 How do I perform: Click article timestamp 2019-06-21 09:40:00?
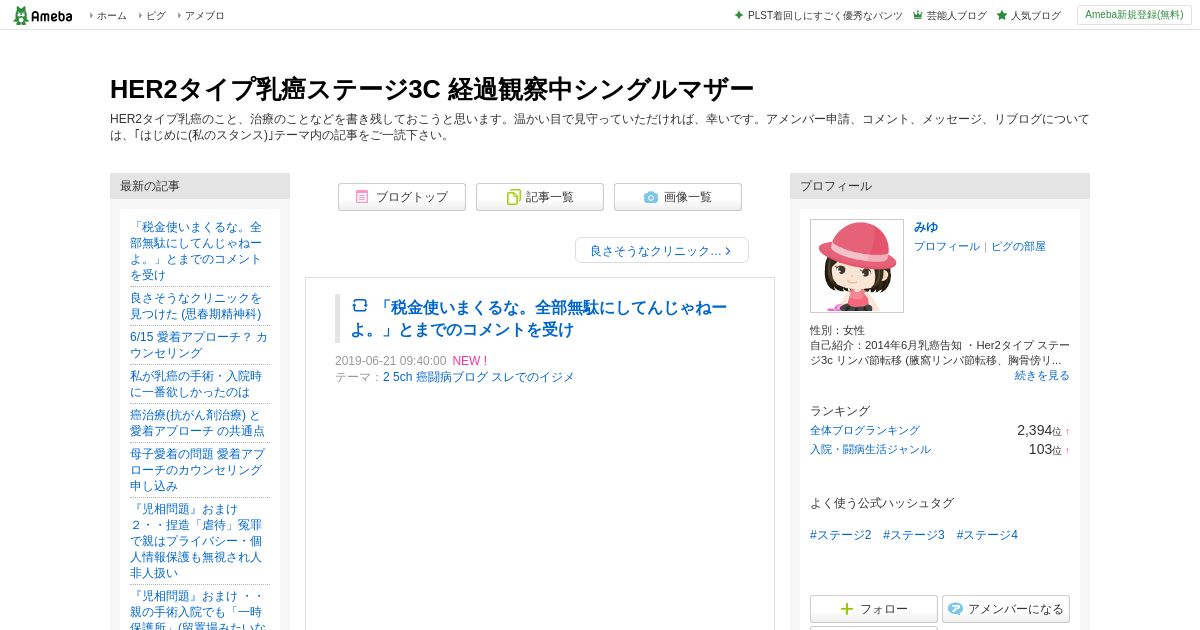point(391,361)
